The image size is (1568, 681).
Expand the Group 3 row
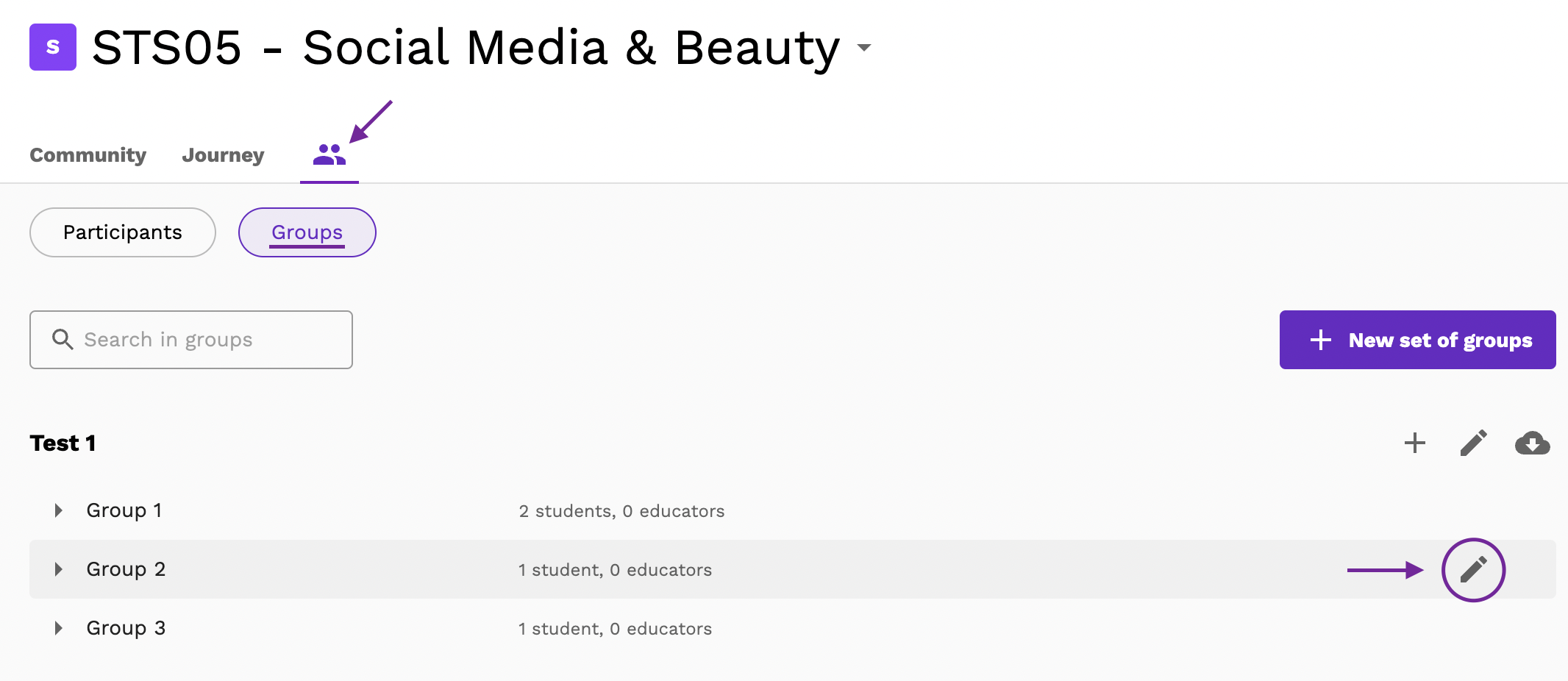click(58, 627)
